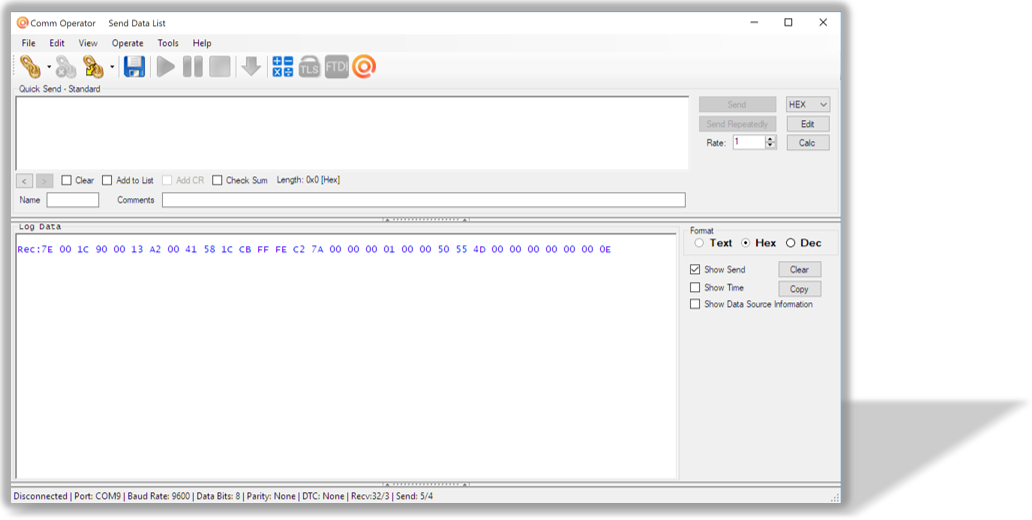The height and width of the screenshot is (520, 1032).
Task: Click the connection settings chain icon
Action: click(93, 66)
